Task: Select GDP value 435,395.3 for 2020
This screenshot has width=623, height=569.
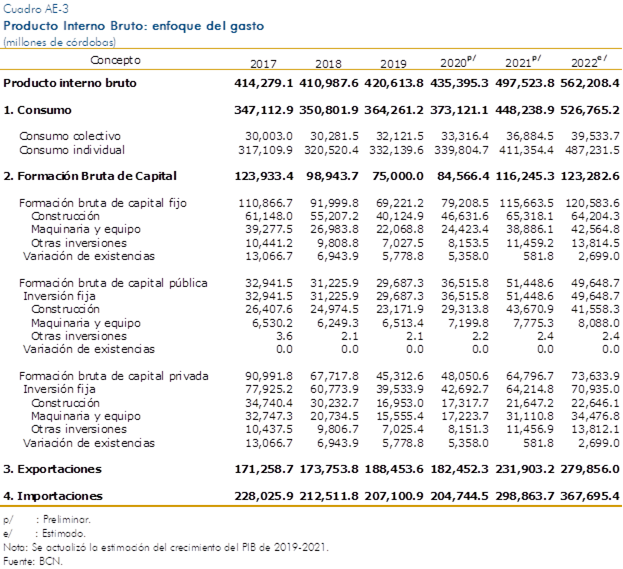Action: click(x=459, y=83)
